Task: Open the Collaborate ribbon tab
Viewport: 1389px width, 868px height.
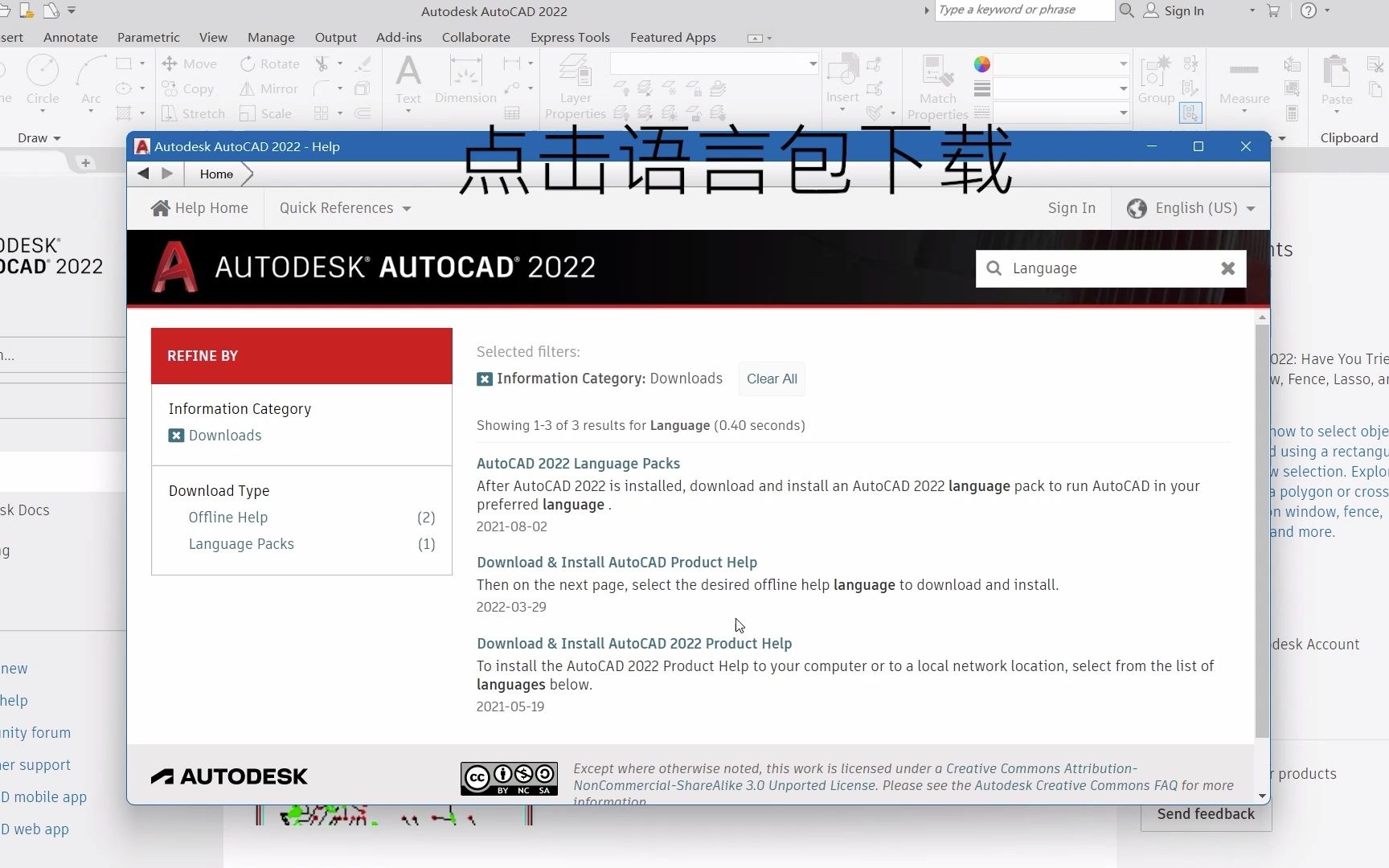Action: tap(476, 37)
